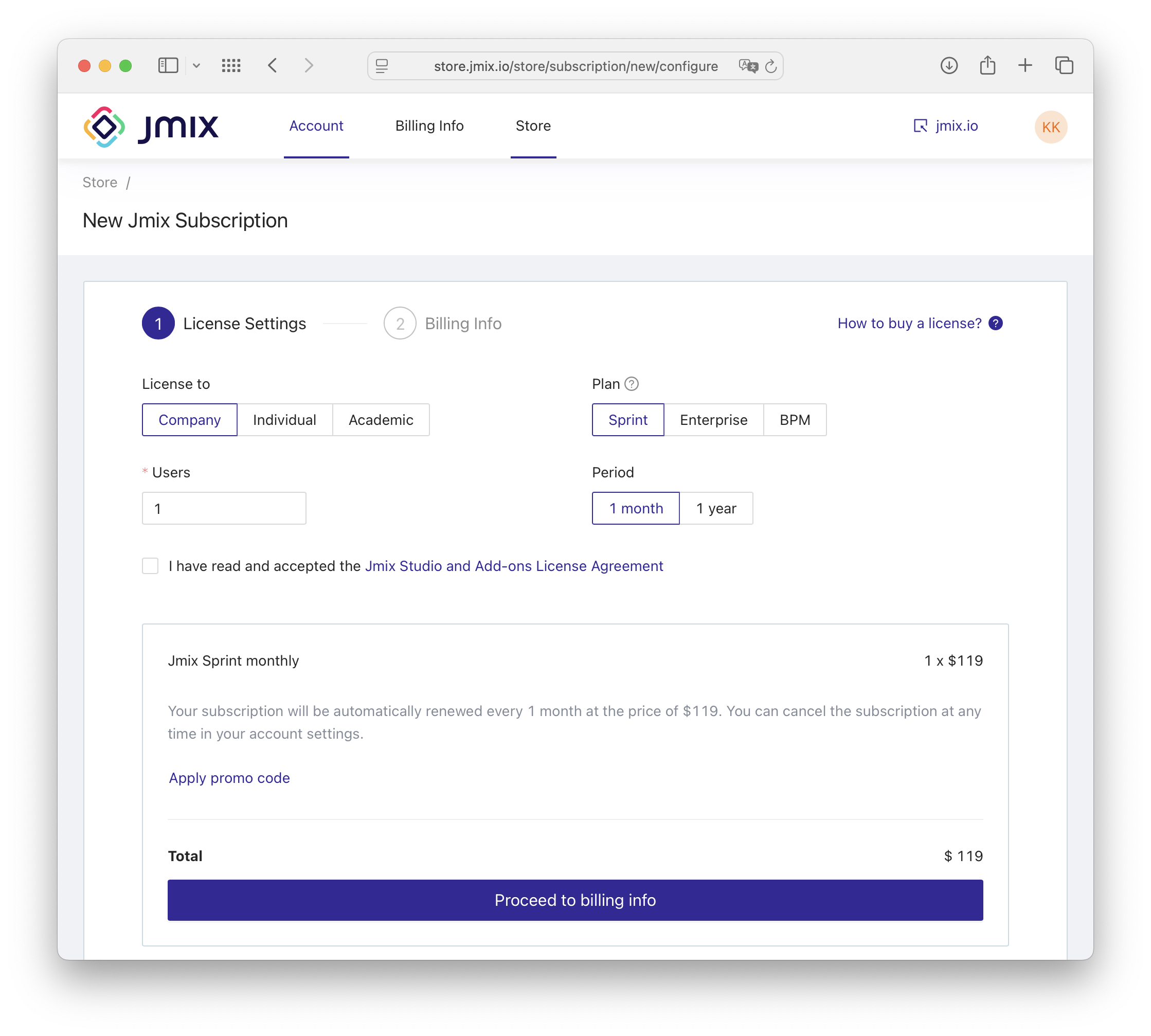Accept the Jmix Studio License Agreement checkbox

tap(150, 565)
